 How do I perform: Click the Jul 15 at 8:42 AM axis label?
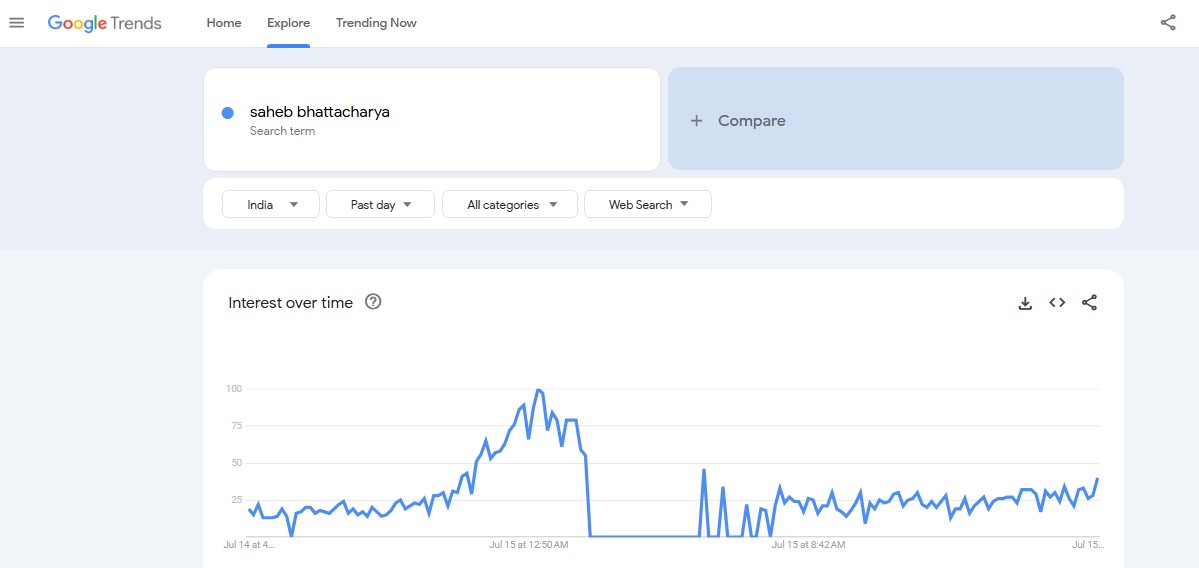808,545
